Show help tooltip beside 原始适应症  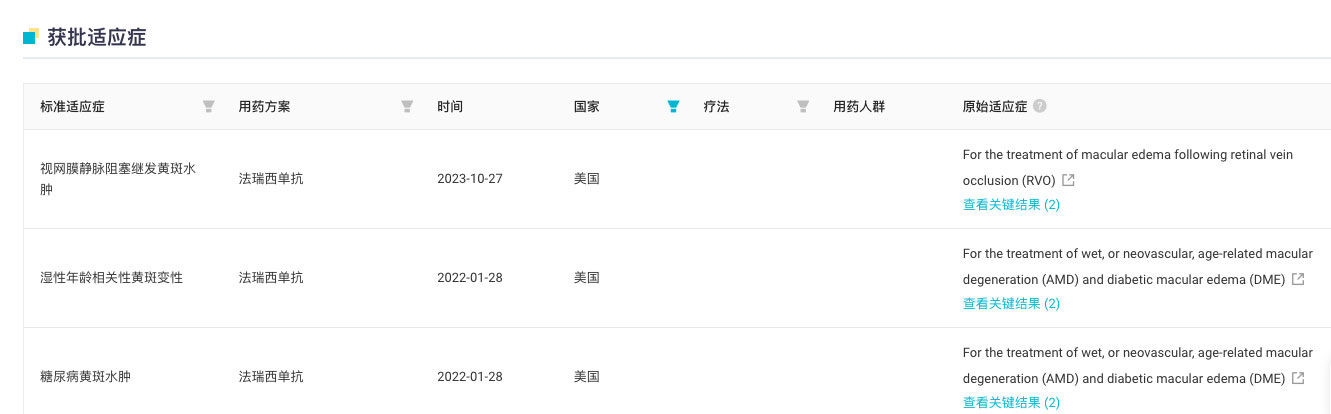pyautogui.click(x=1040, y=106)
